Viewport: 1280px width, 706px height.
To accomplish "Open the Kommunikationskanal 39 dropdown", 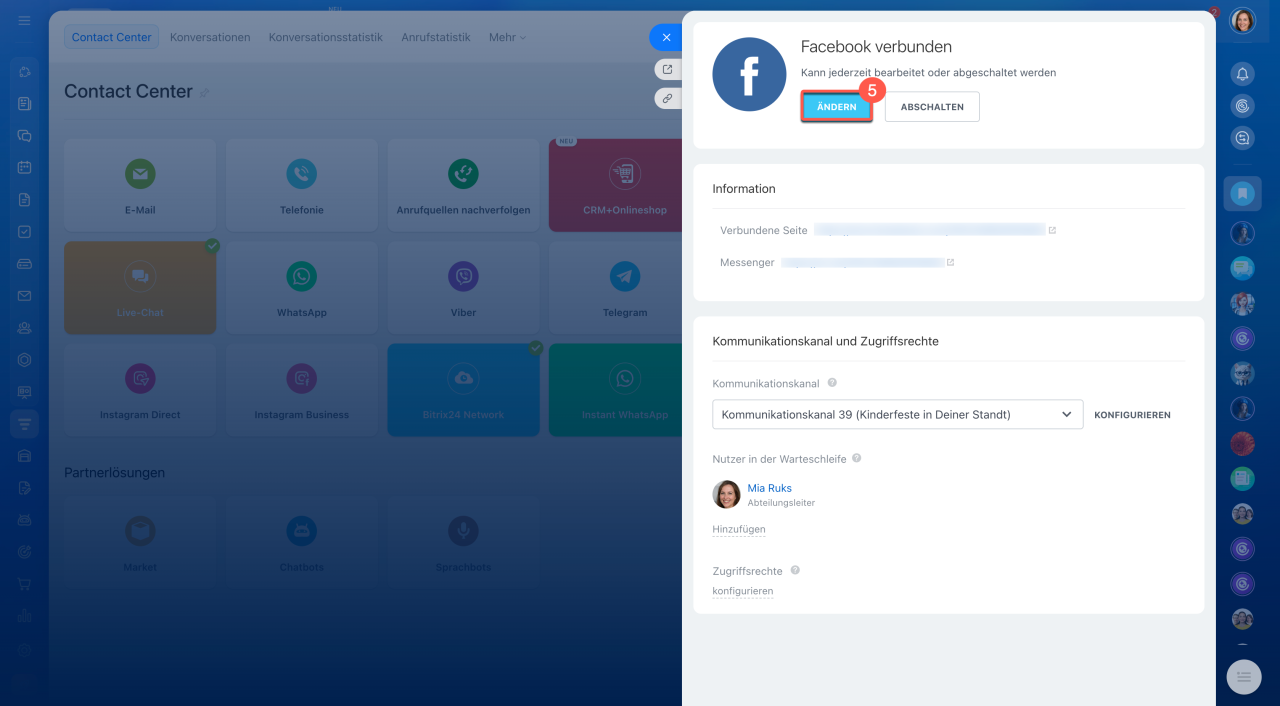I will (897, 414).
